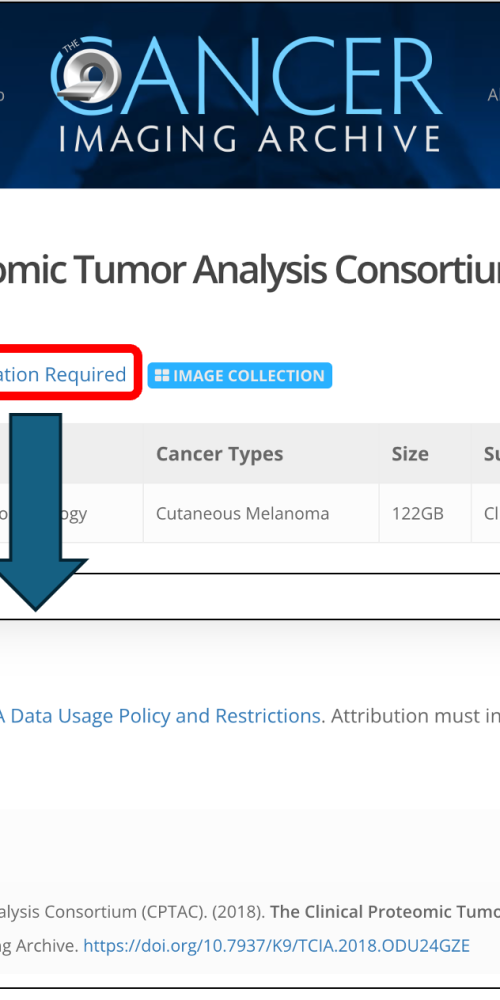Click the IMAGING ARCHIVE text in the banner

[x=250, y=139]
